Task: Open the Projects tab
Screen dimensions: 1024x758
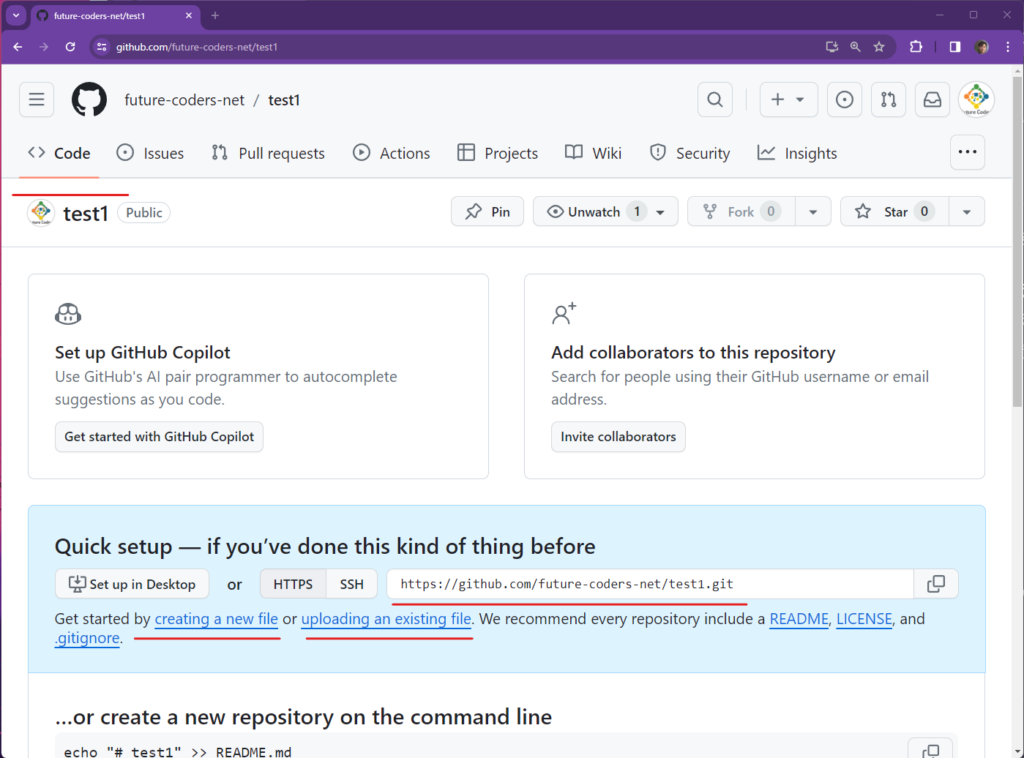Action: coord(498,153)
